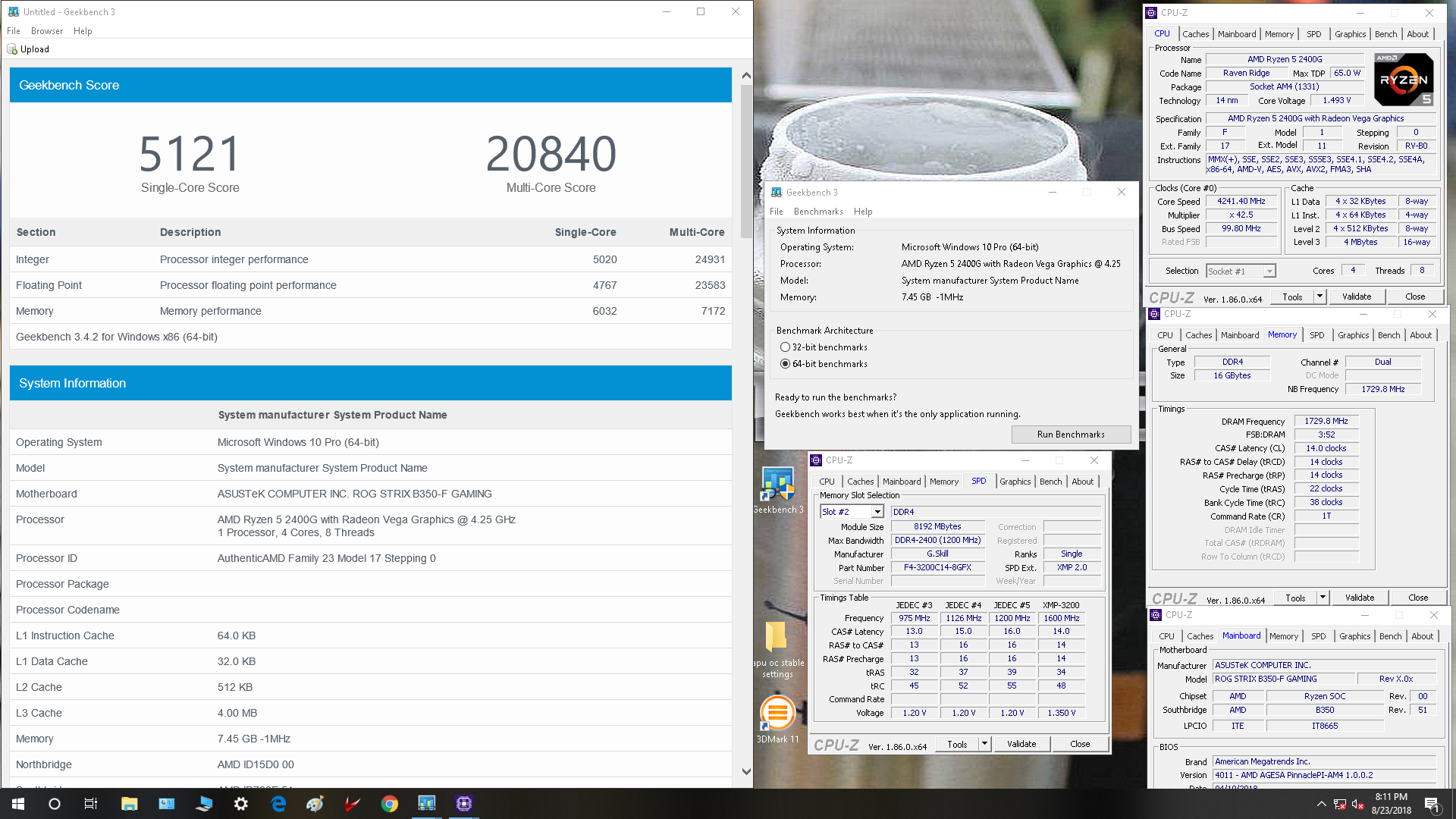Click the Part Number field F4-3200C14-8GFX
This screenshot has height=819, width=1456.
point(937,567)
